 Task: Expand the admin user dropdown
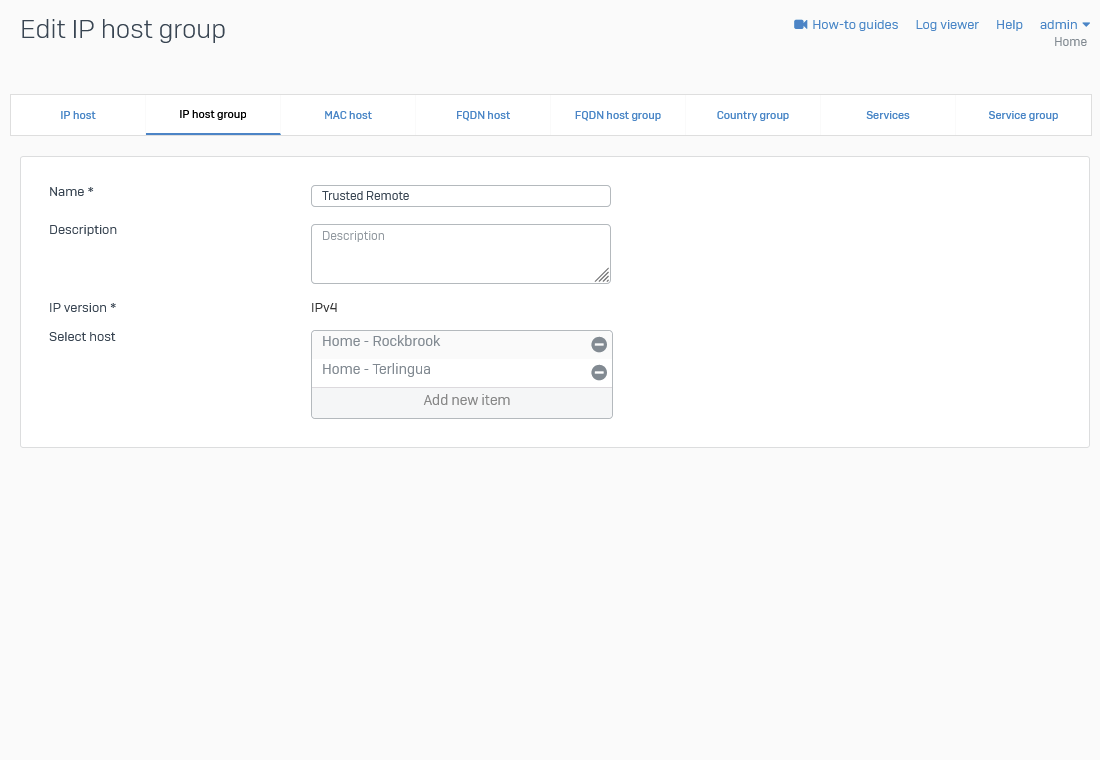pos(1064,25)
